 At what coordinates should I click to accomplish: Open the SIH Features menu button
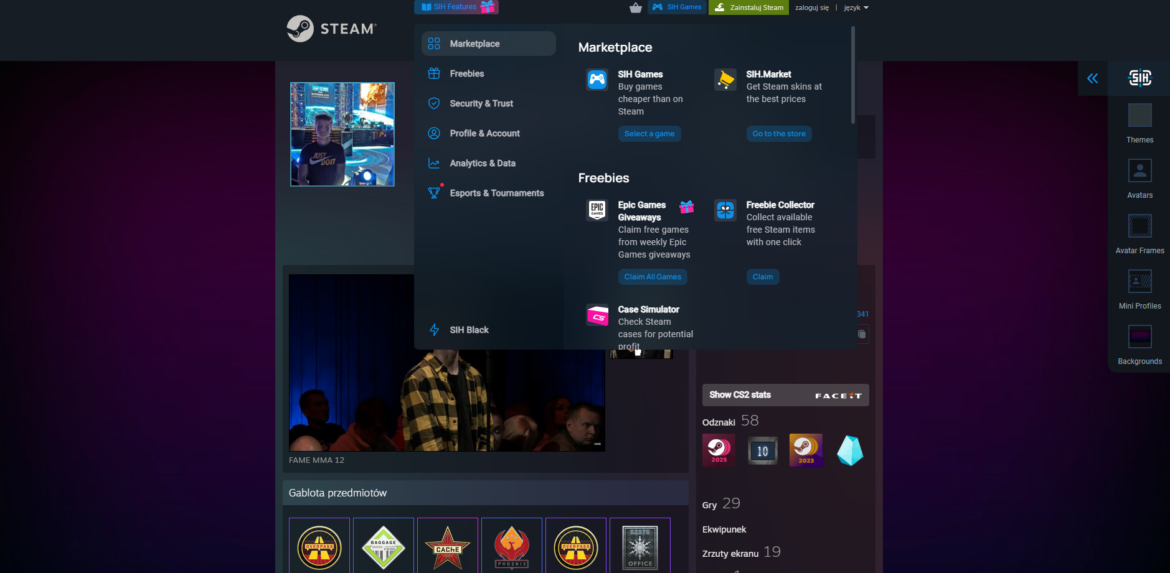[x=456, y=7]
